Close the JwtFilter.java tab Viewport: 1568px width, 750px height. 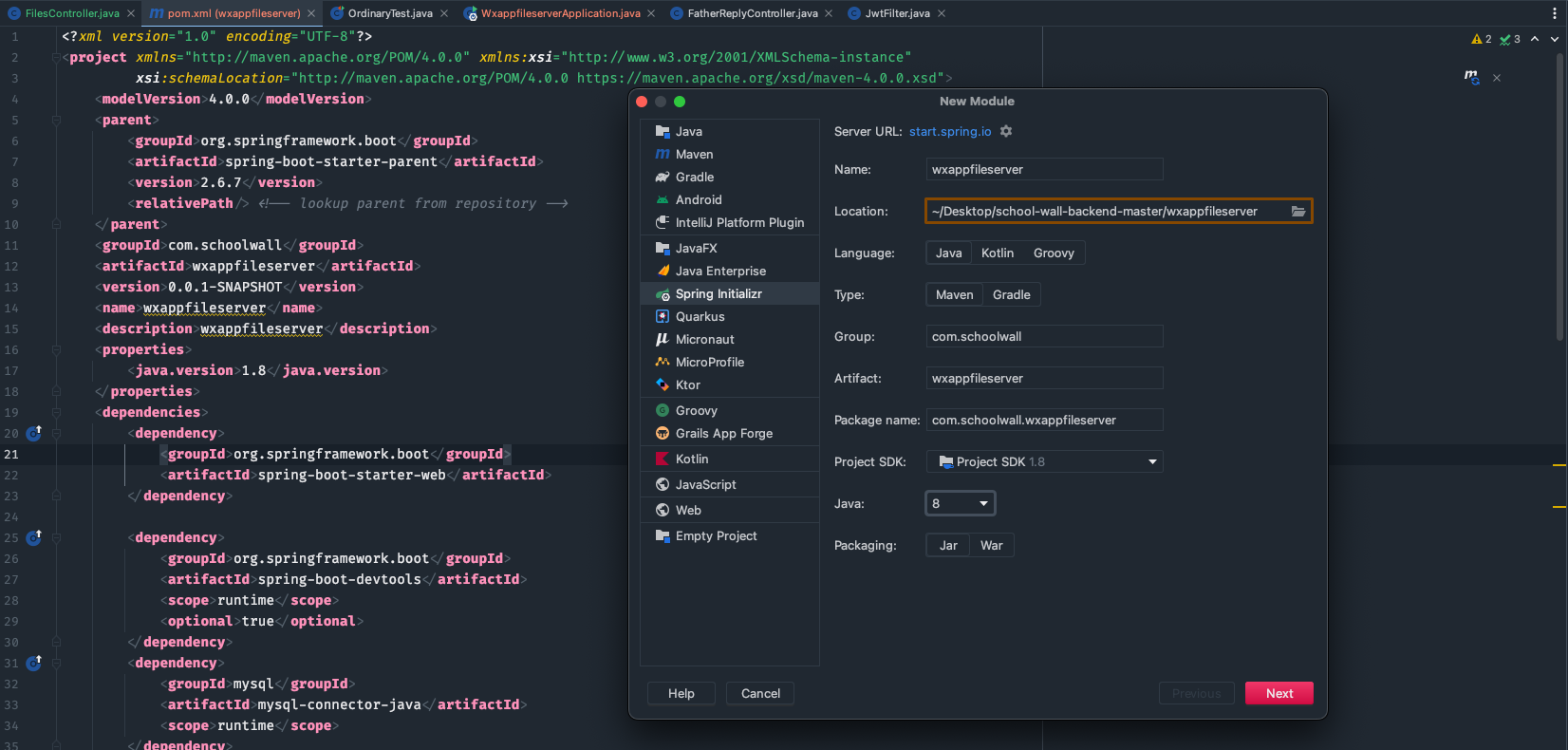tap(942, 13)
